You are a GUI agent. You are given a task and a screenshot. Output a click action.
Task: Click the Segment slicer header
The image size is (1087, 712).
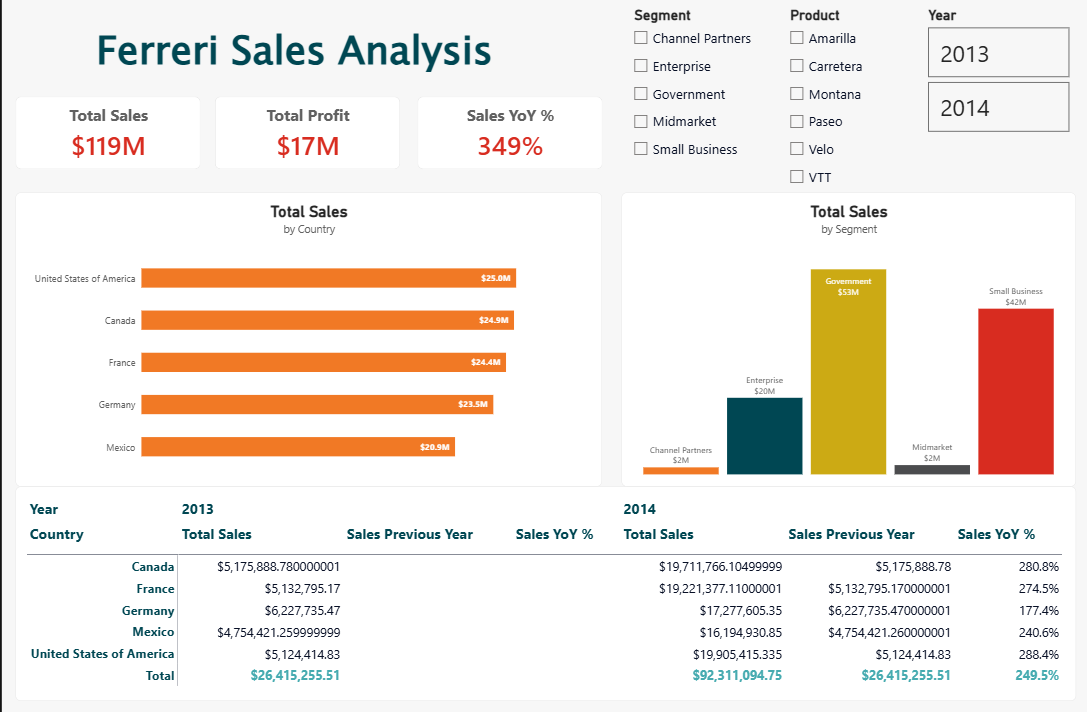tap(662, 15)
